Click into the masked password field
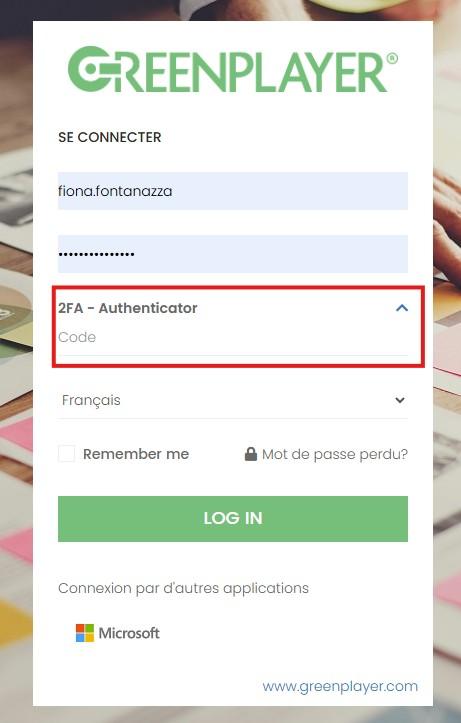The height and width of the screenshot is (723, 461). pyautogui.click(x=233, y=254)
